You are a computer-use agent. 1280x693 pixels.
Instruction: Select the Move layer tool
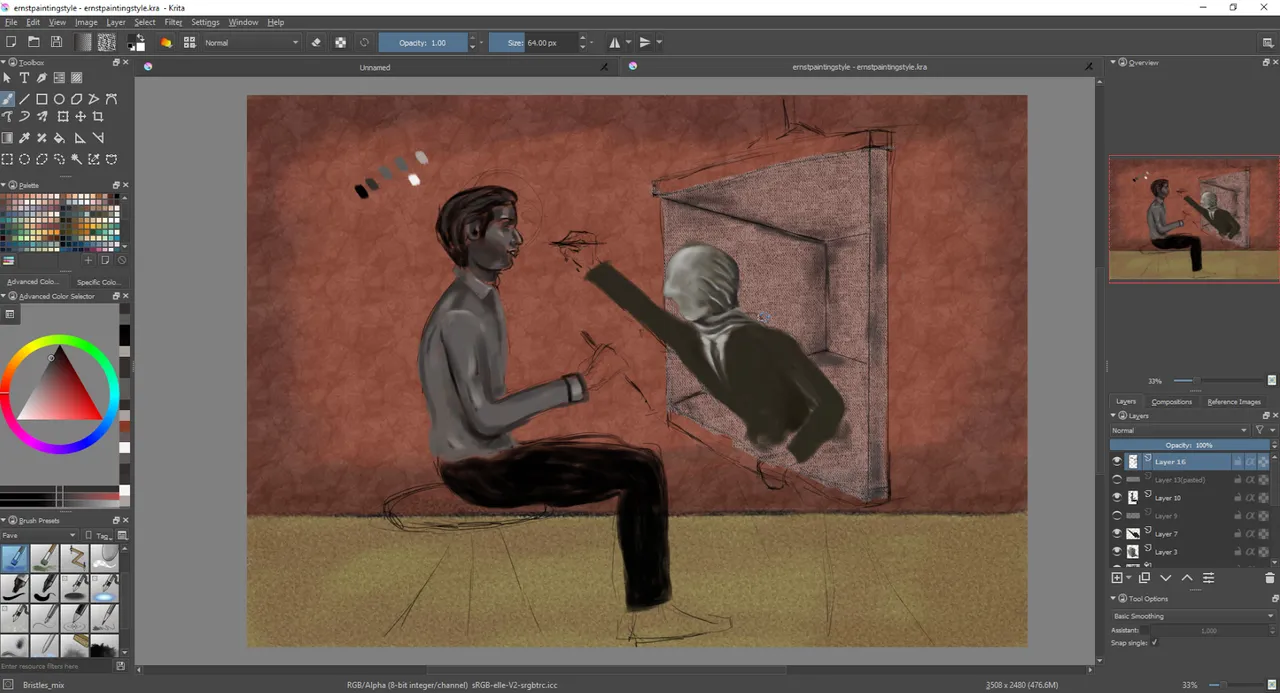(80, 117)
